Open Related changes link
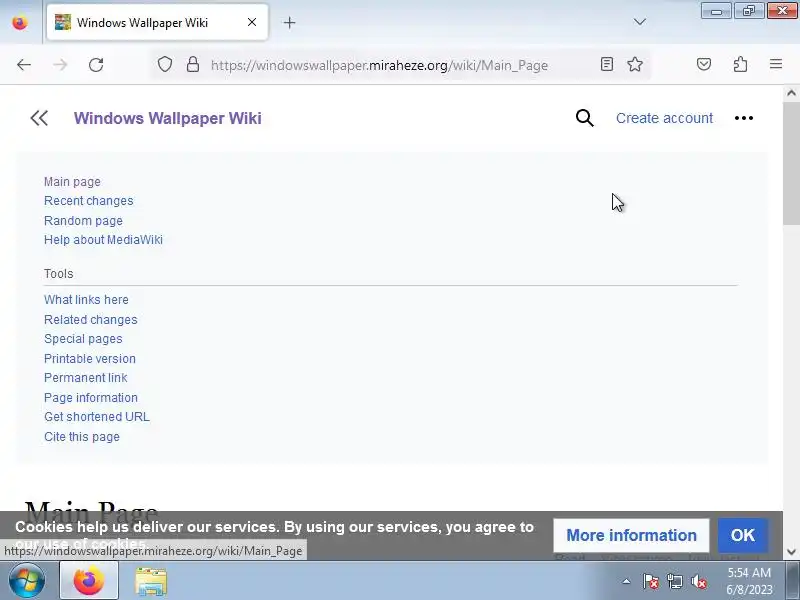800x600 pixels. tap(91, 319)
